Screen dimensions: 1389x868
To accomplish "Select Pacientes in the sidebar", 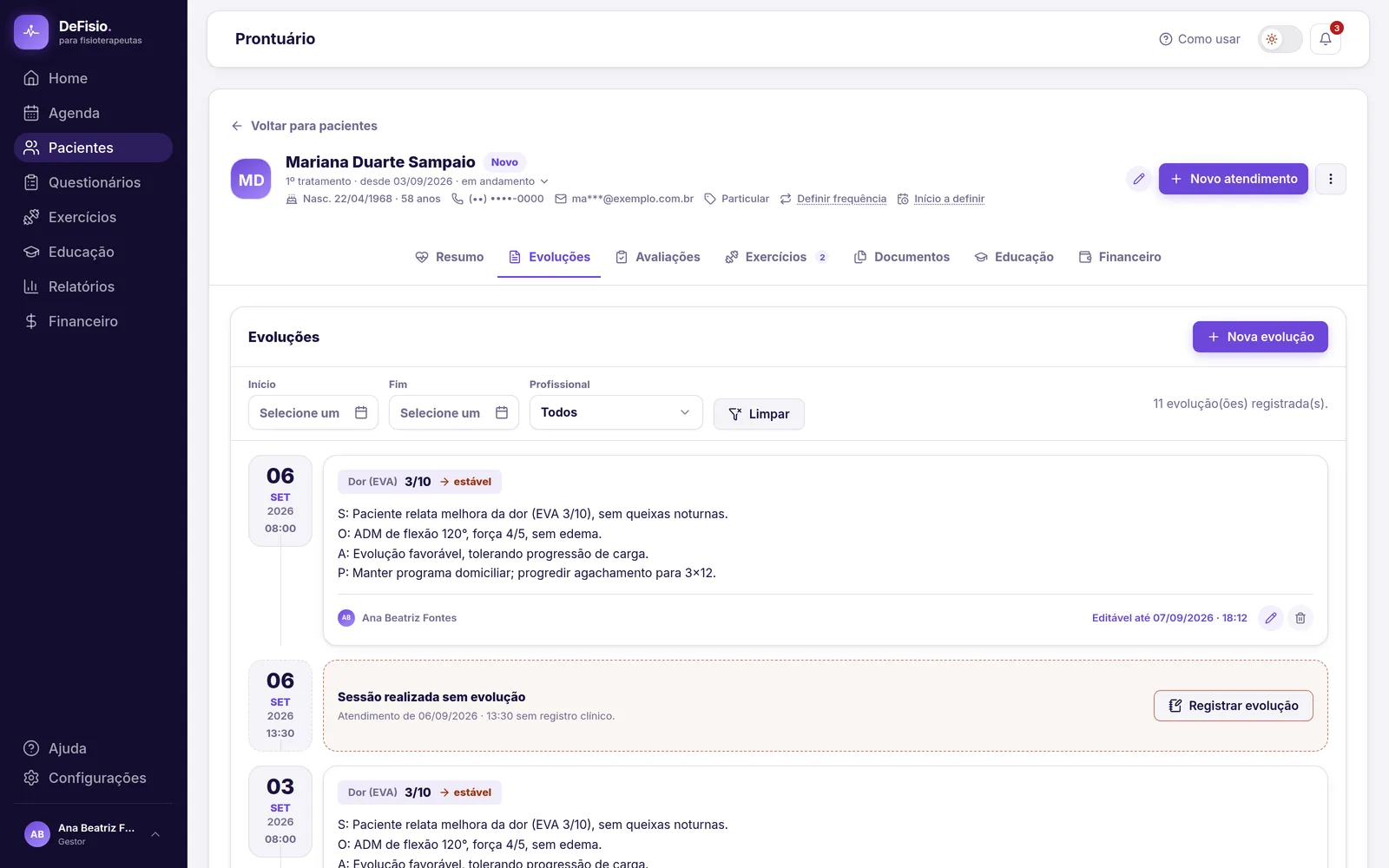I will pyautogui.click(x=93, y=148).
